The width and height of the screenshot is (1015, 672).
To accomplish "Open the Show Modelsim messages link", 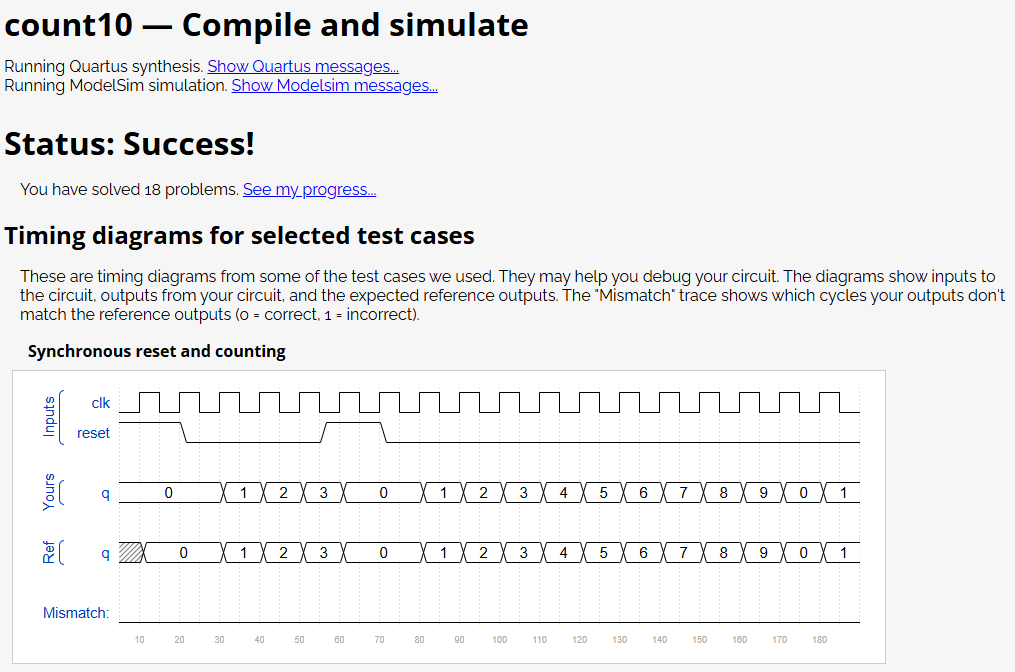I will click(335, 85).
